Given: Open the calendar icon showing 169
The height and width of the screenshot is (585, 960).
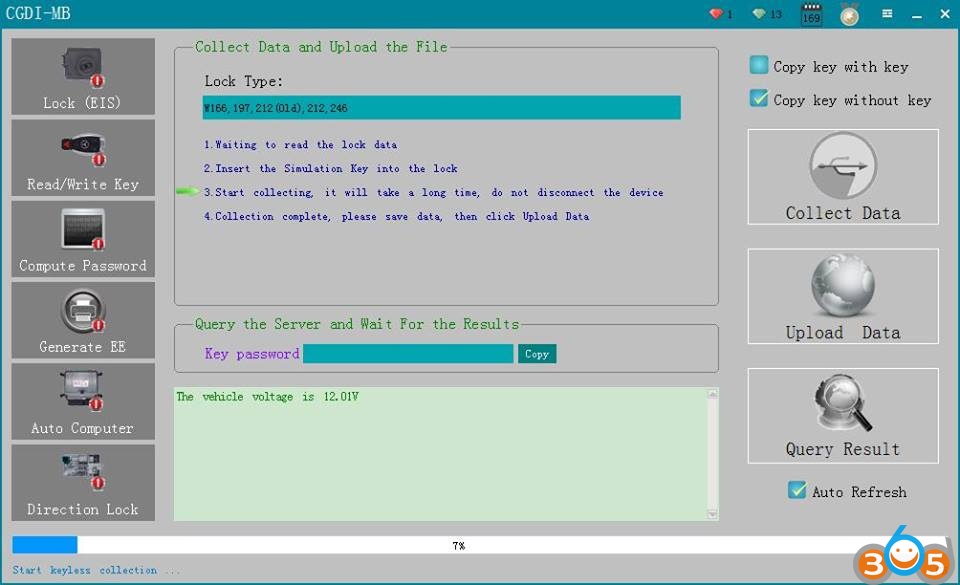Looking at the screenshot, I should (811, 15).
